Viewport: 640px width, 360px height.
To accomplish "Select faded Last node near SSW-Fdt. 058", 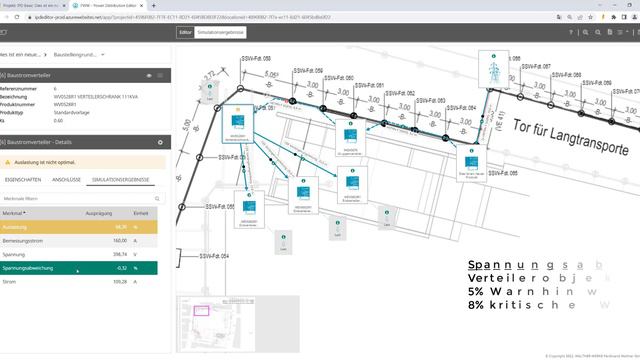I will point(210,93).
